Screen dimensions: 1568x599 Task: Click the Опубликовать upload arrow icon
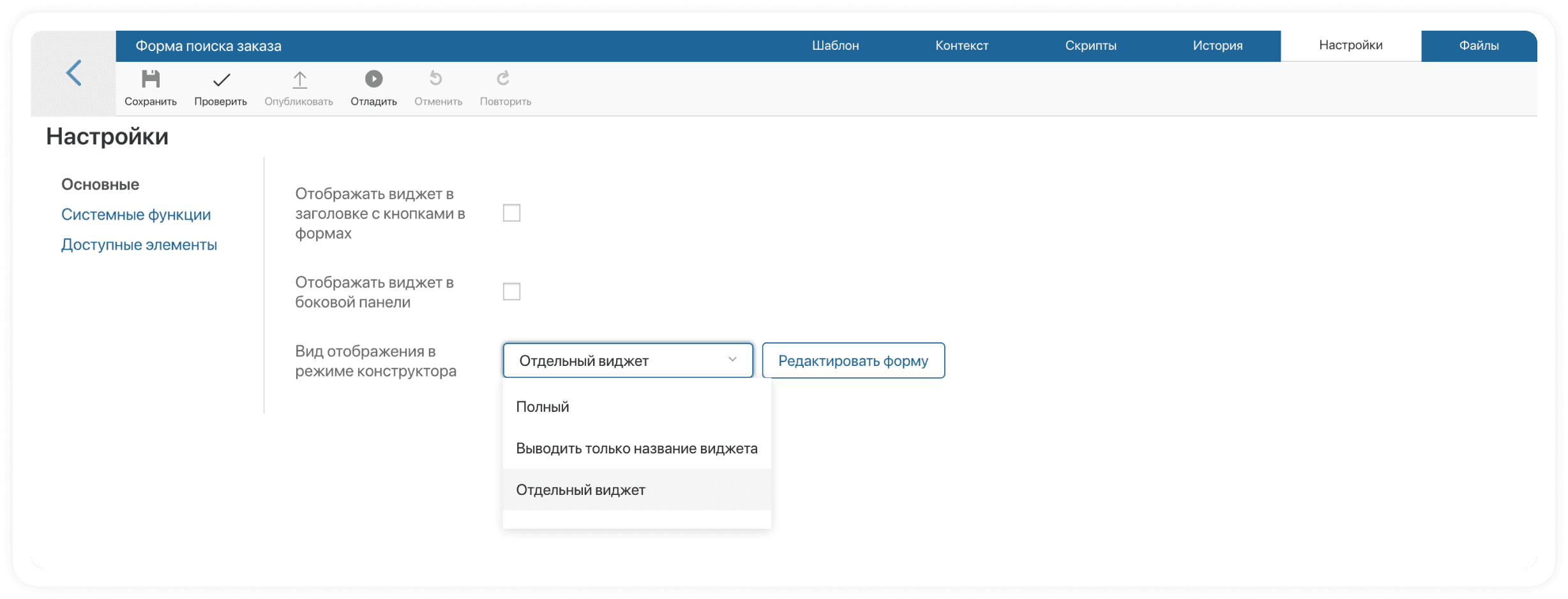pyautogui.click(x=299, y=80)
